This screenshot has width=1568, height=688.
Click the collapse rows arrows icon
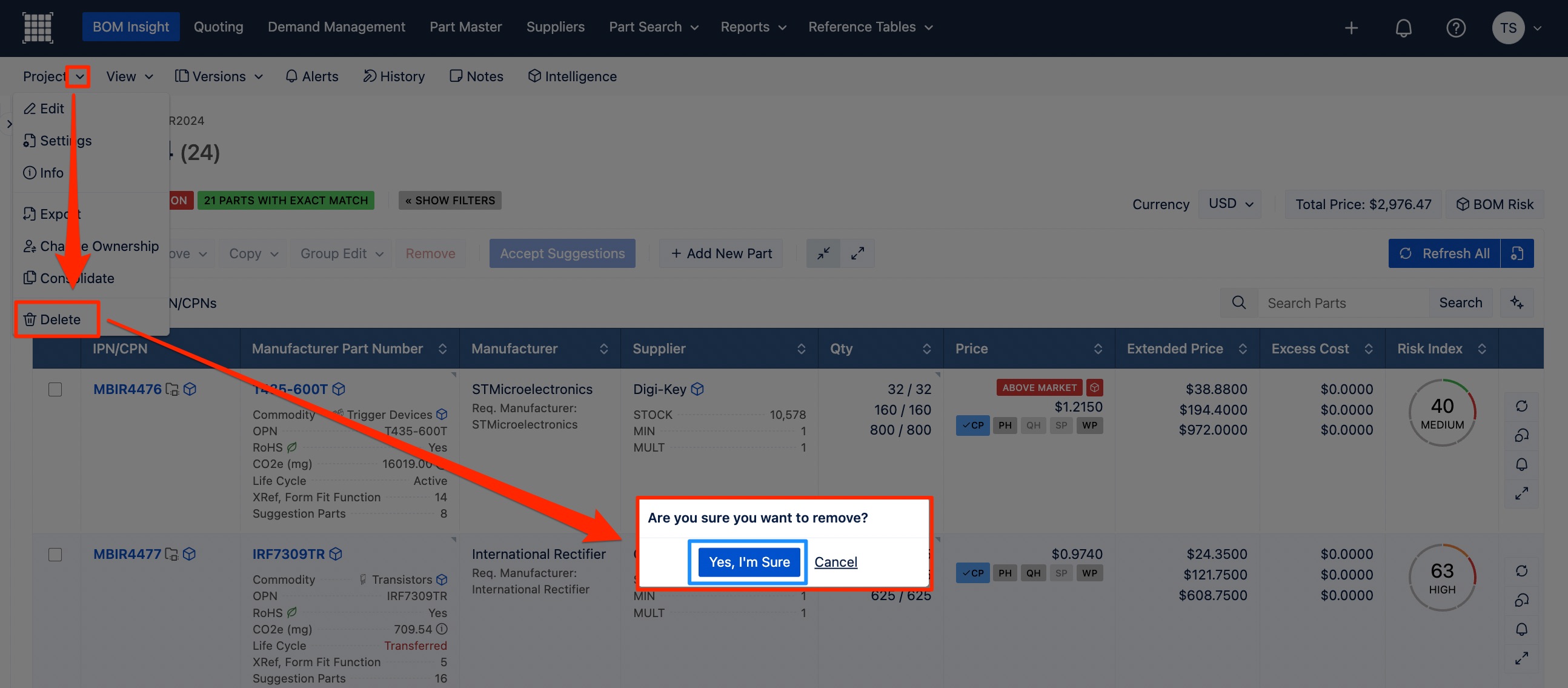pos(823,253)
